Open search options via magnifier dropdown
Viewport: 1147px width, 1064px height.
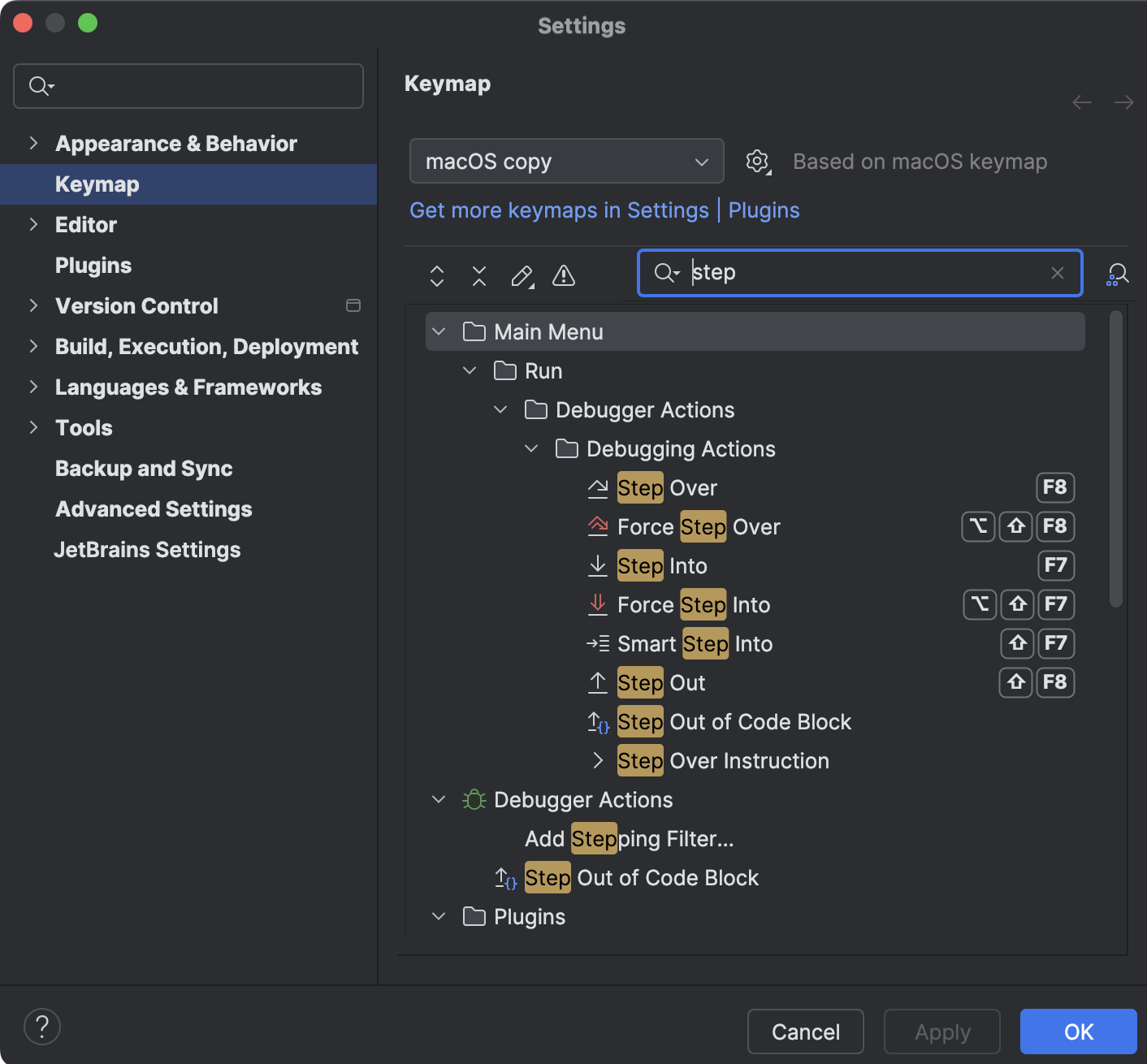666,273
